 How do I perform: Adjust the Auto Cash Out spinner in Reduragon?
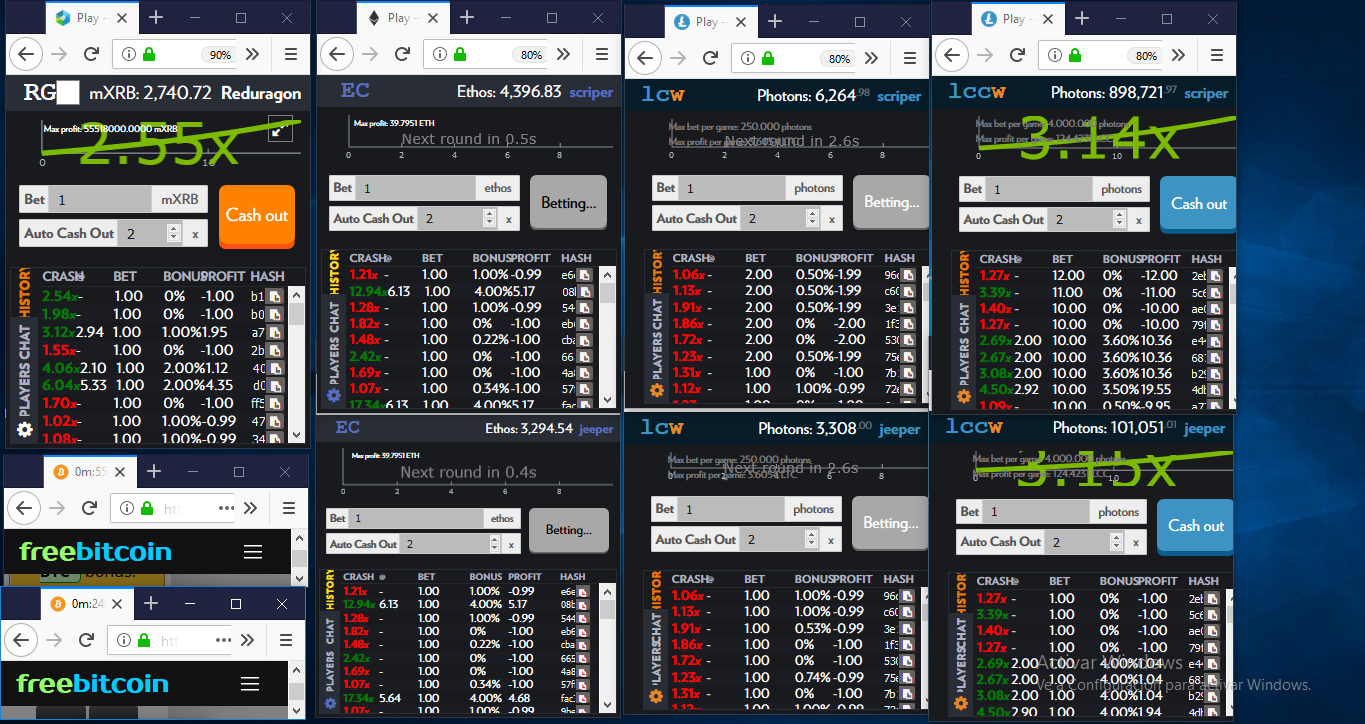[x=174, y=233]
